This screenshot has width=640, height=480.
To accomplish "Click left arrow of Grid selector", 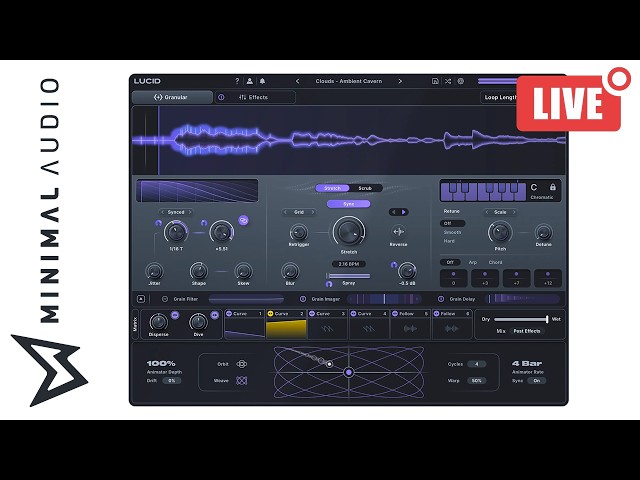I will [x=285, y=212].
